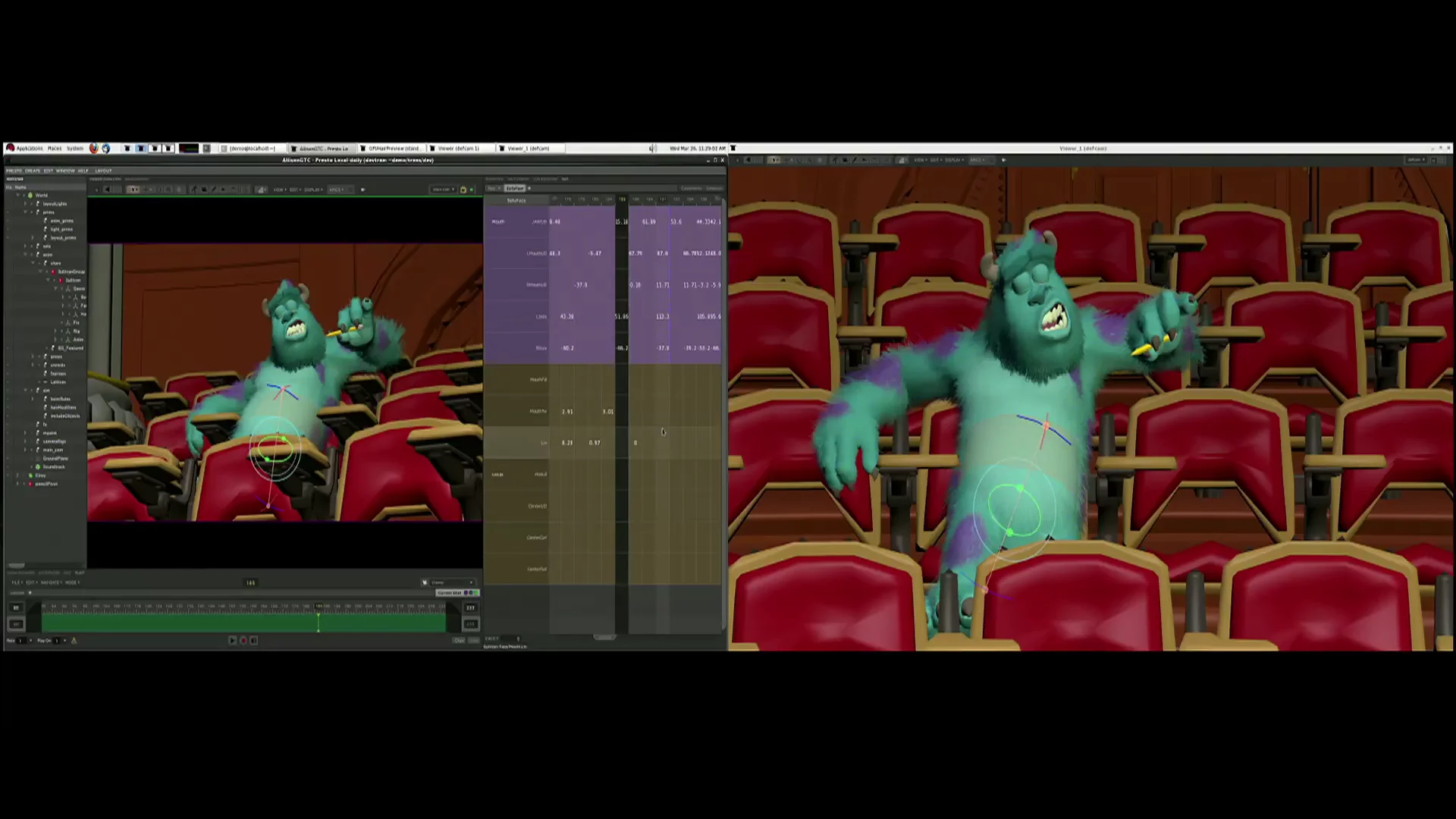Expand the layoutLights tree node
Image resolution: width=1456 pixels, height=819 pixels.
coord(25,203)
